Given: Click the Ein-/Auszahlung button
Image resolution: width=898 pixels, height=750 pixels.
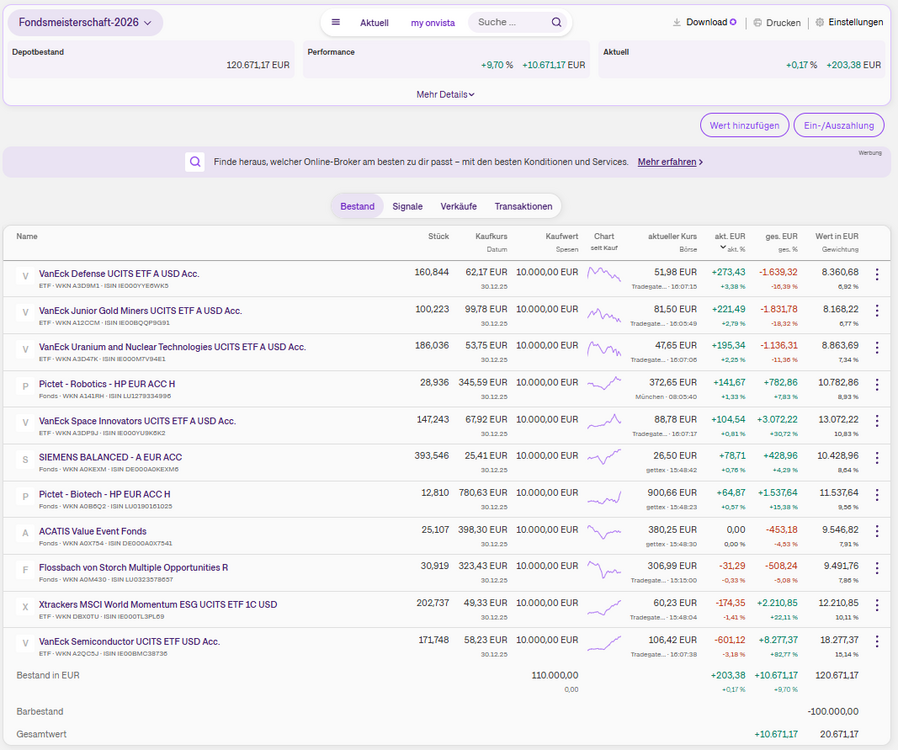Looking at the screenshot, I should coord(839,125).
